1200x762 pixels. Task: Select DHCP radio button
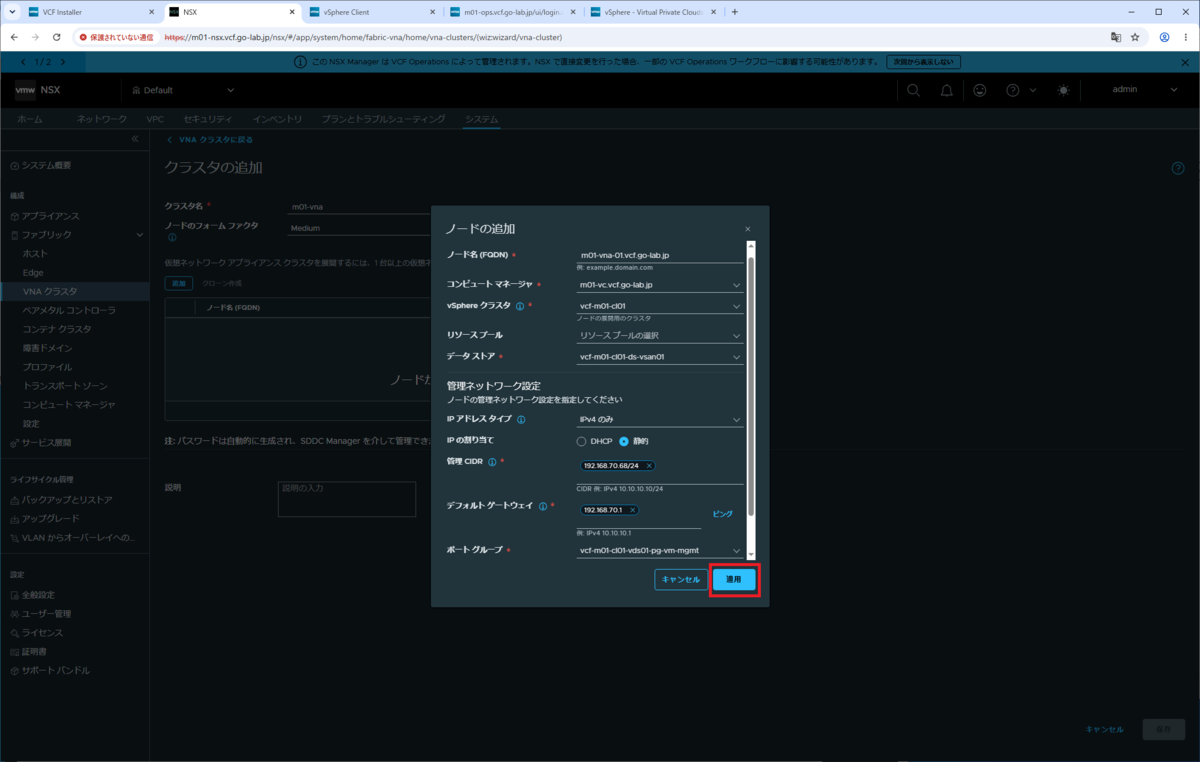click(x=582, y=441)
